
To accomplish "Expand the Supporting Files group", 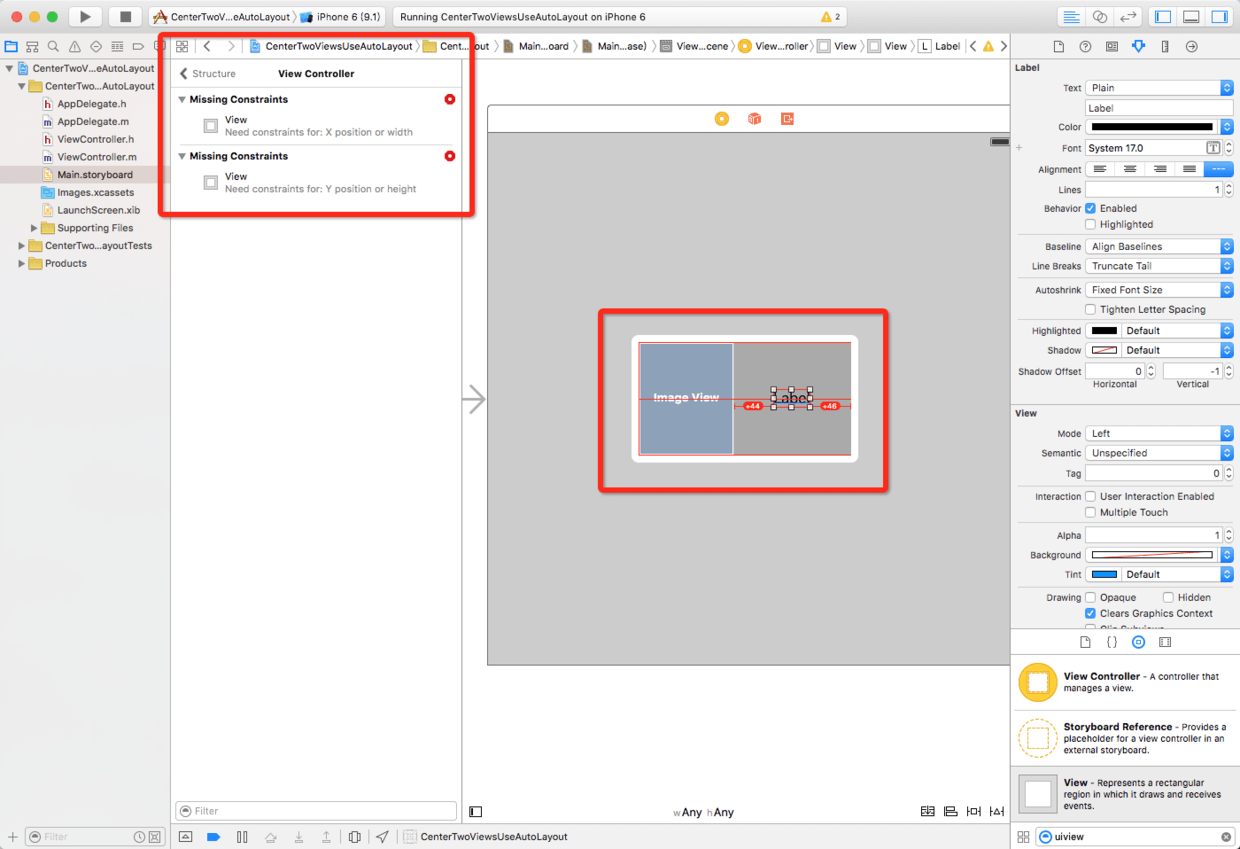I will (x=34, y=228).
